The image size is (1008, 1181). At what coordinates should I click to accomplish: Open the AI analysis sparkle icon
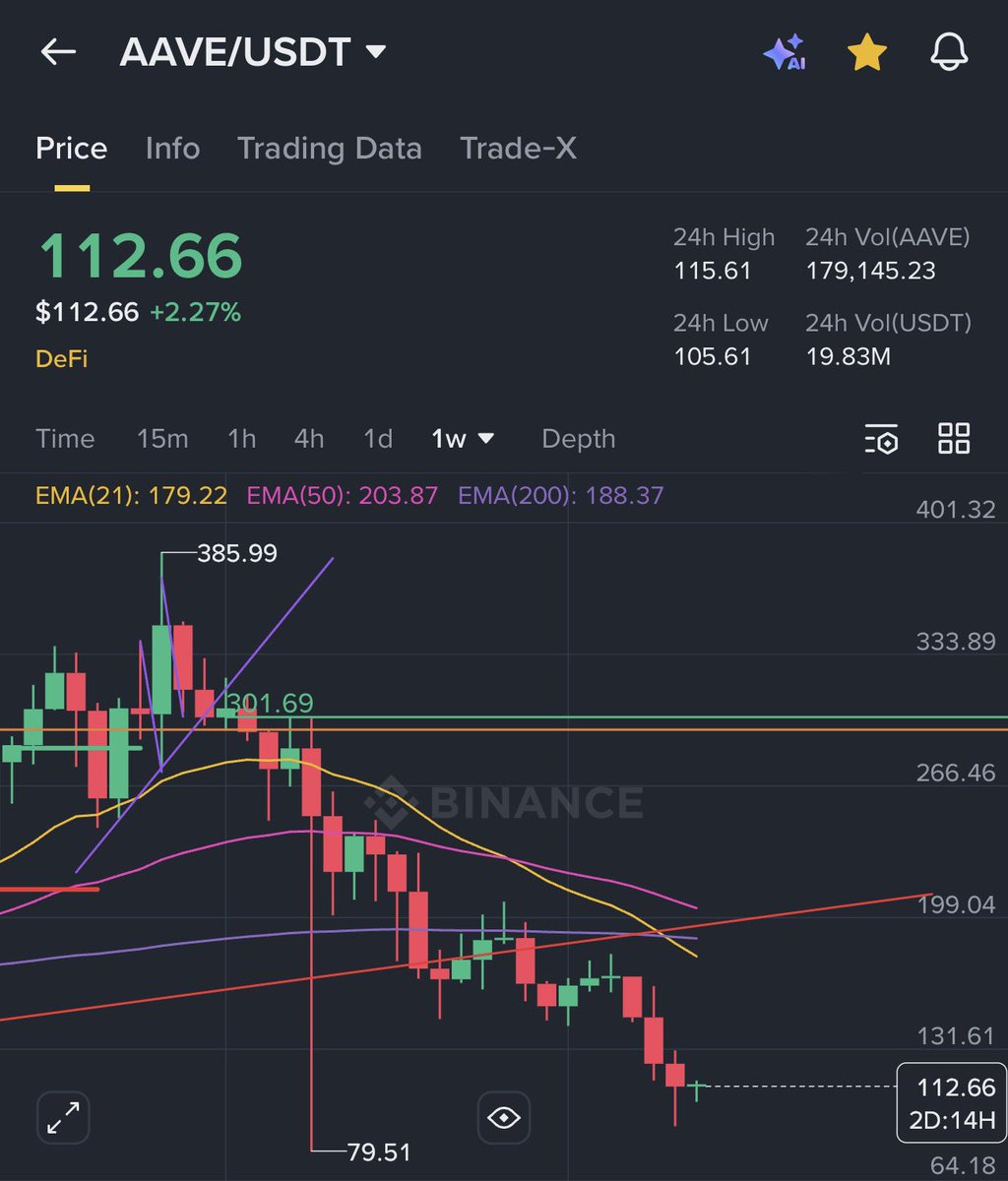[x=785, y=53]
